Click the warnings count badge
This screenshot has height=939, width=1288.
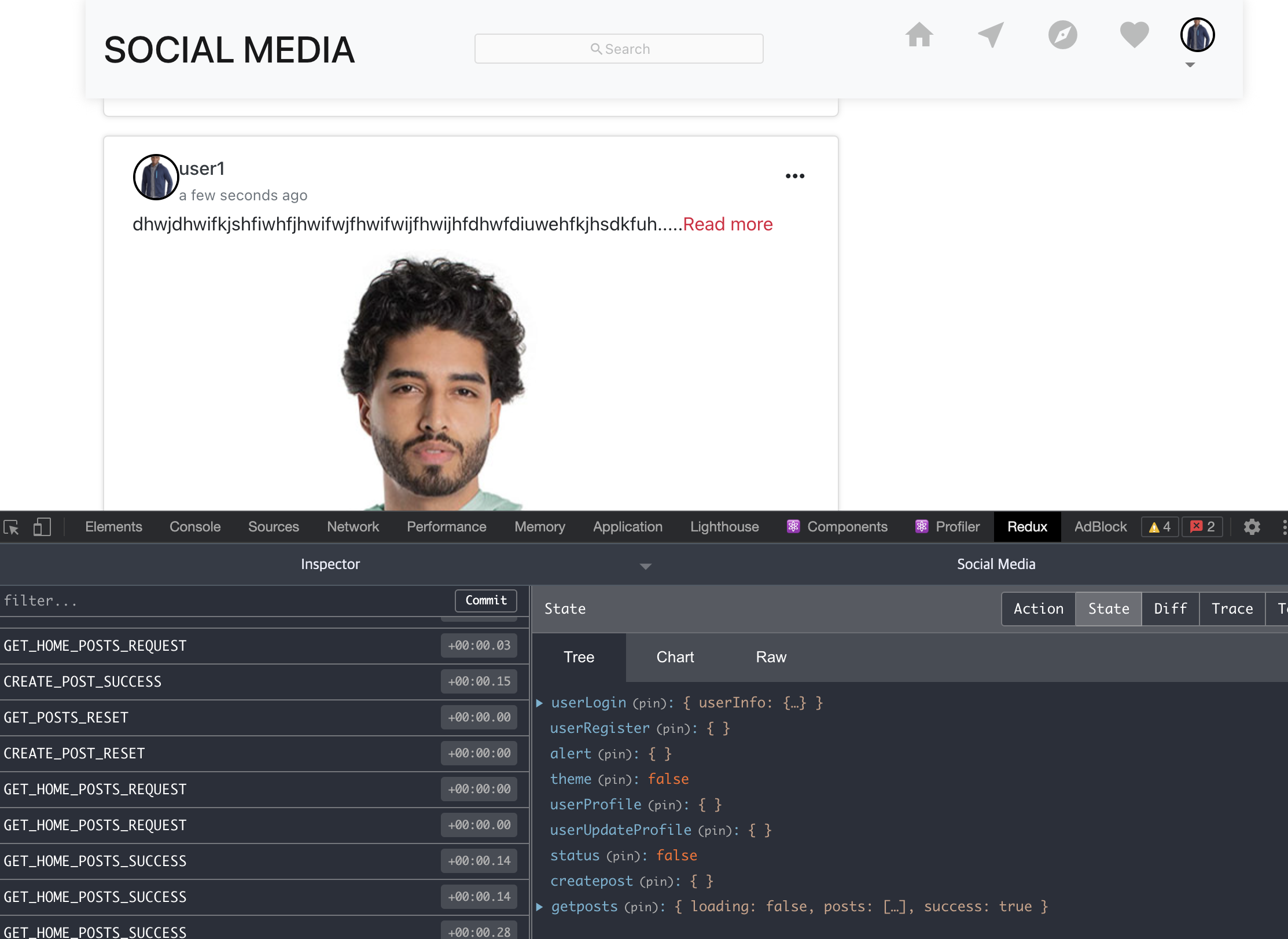pyautogui.click(x=1160, y=527)
